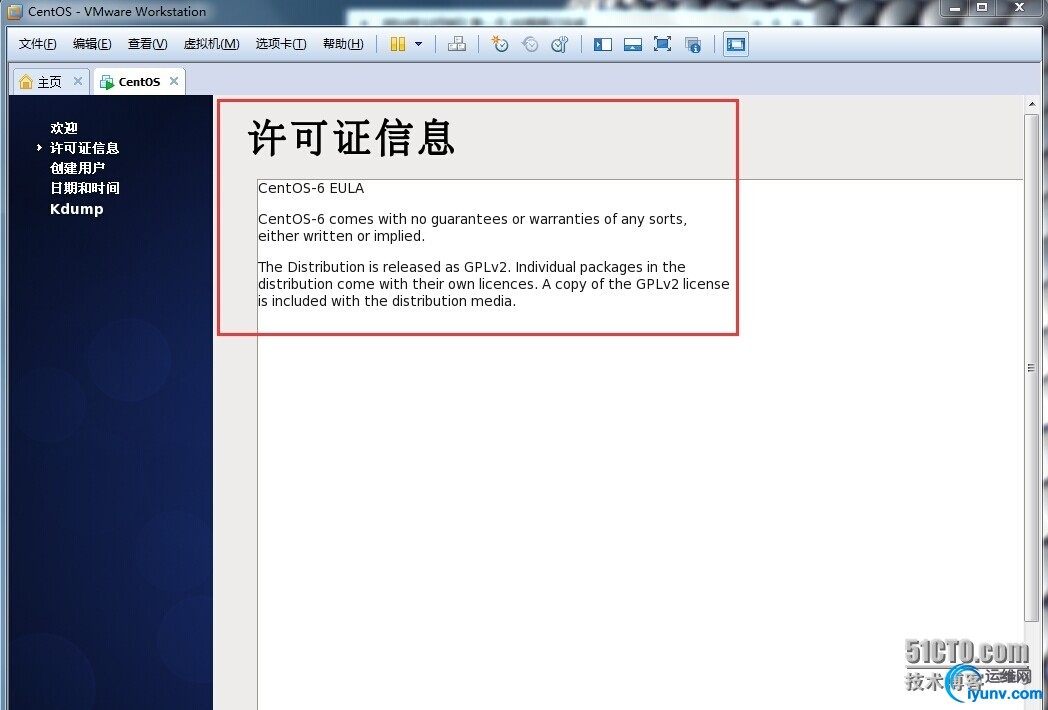This screenshot has width=1048, height=710.
Task: Close the CentOS tab
Action: (174, 81)
